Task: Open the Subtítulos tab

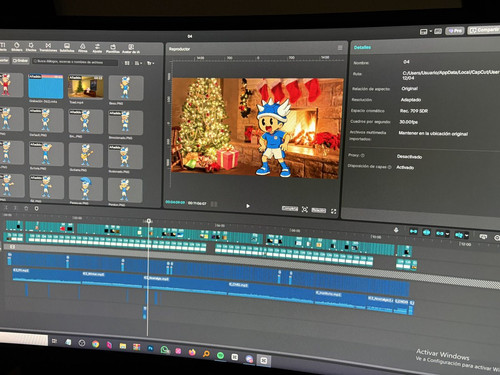Action: coord(67,47)
